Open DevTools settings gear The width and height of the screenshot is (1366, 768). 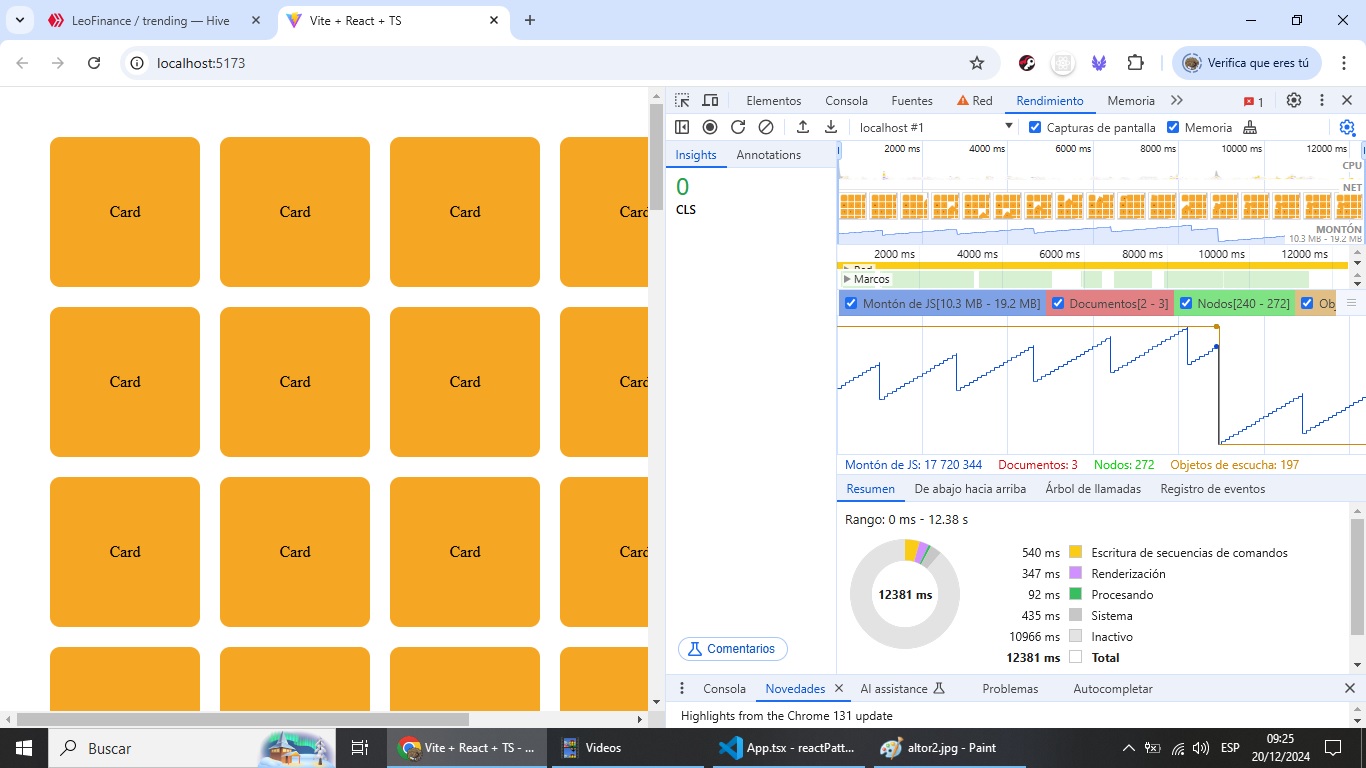(1294, 101)
